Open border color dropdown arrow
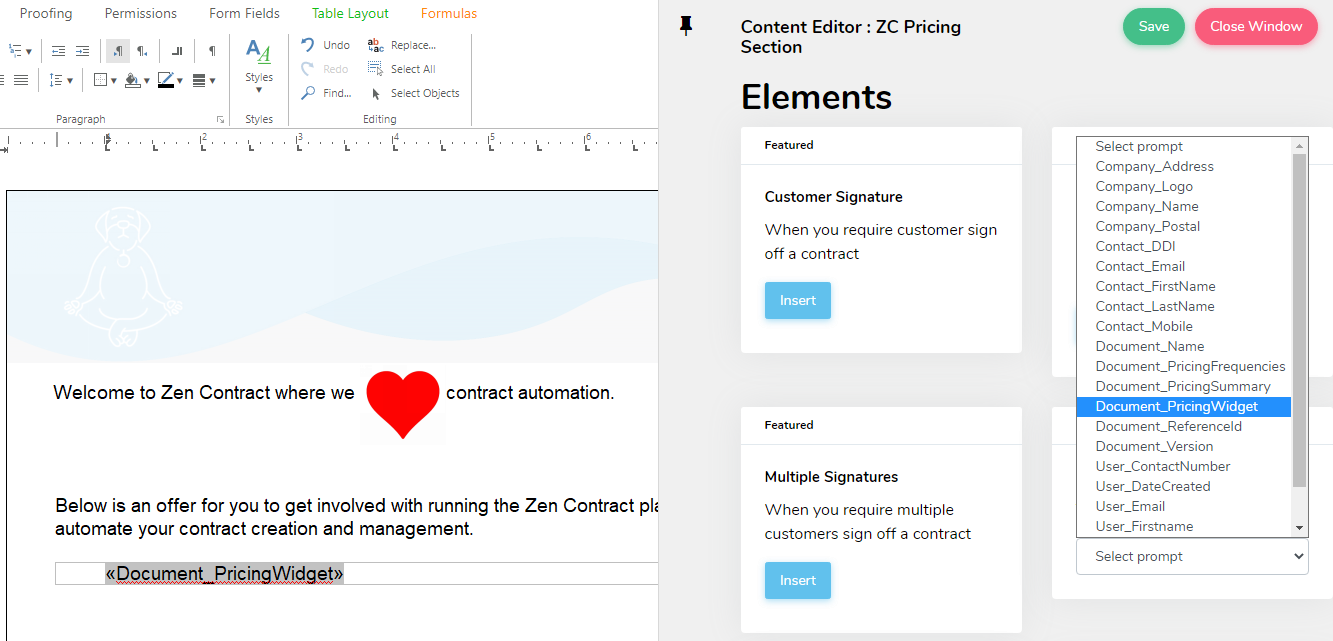 180,81
